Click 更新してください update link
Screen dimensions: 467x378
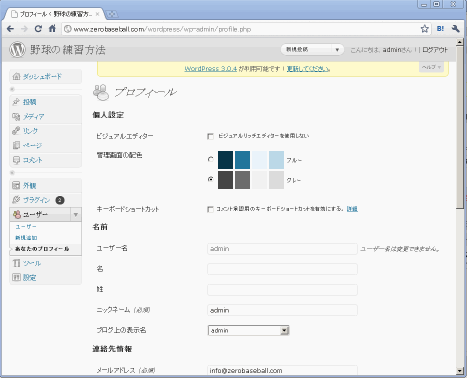(x=308, y=69)
